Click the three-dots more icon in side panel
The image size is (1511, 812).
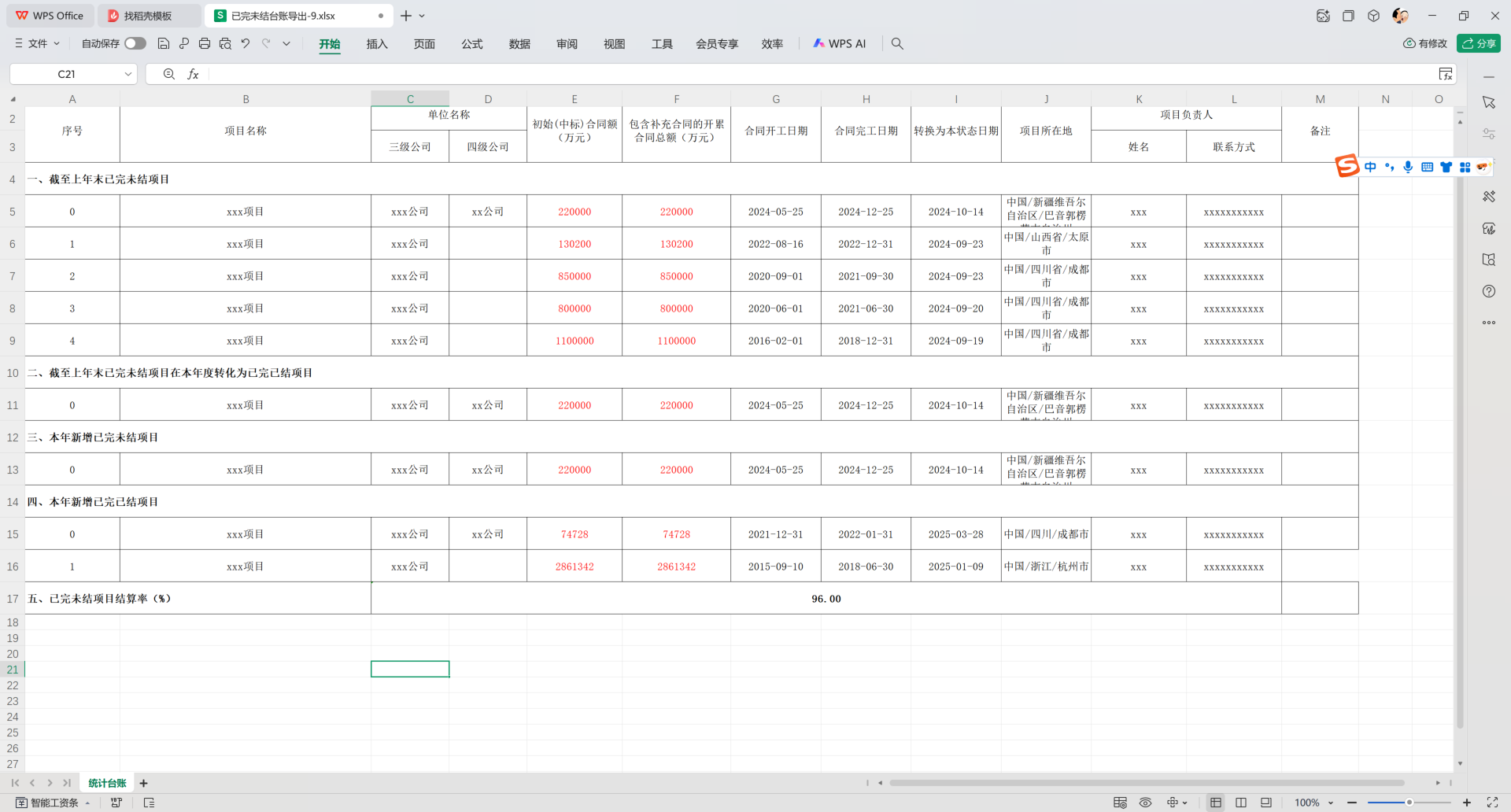pos(1489,323)
